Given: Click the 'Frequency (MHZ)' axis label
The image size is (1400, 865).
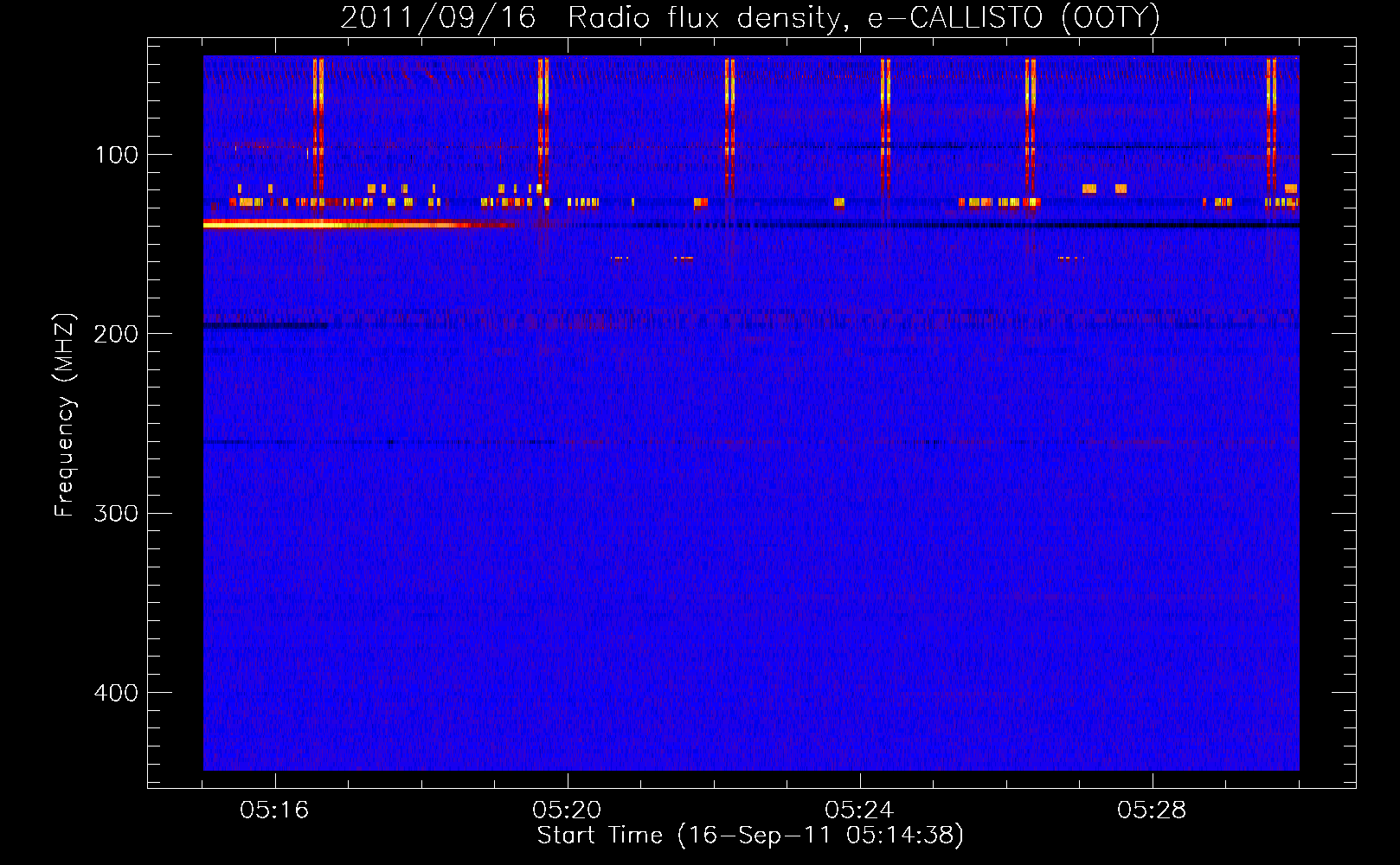Looking at the screenshot, I should pyautogui.click(x=65, y=415).
